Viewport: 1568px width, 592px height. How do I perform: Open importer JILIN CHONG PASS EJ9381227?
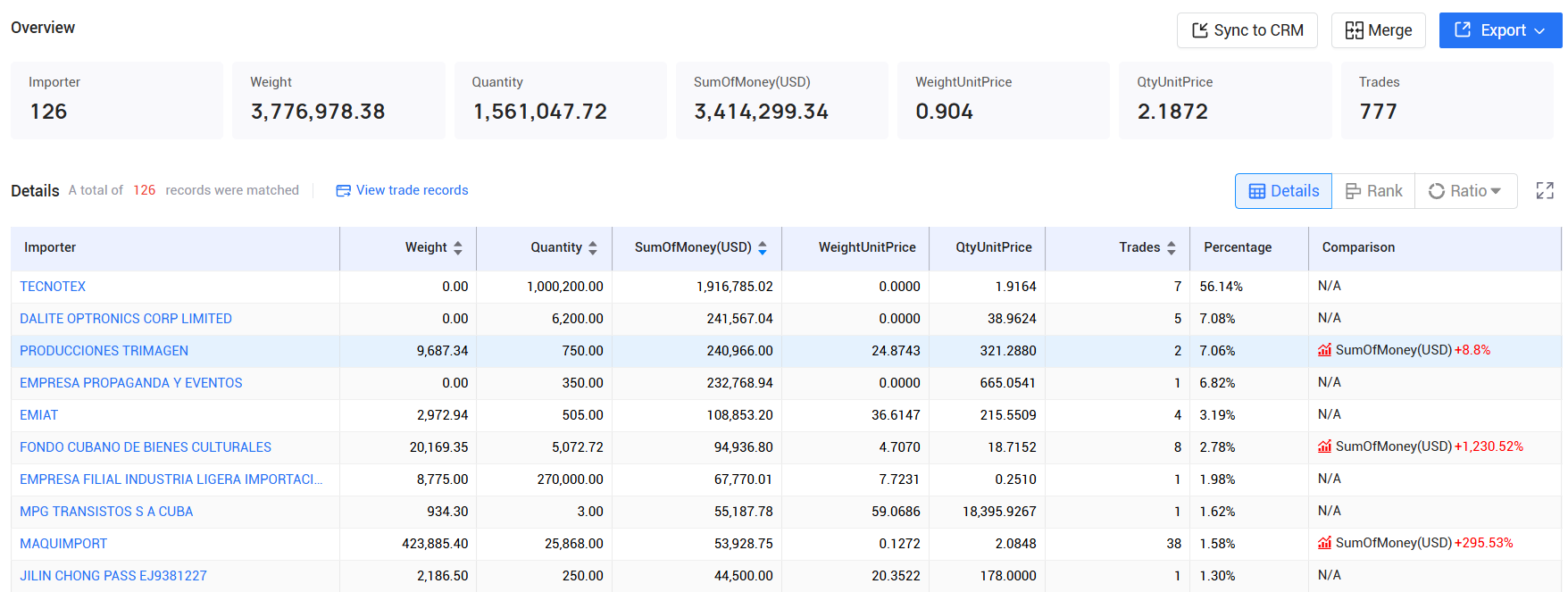[x=113, y=576]
